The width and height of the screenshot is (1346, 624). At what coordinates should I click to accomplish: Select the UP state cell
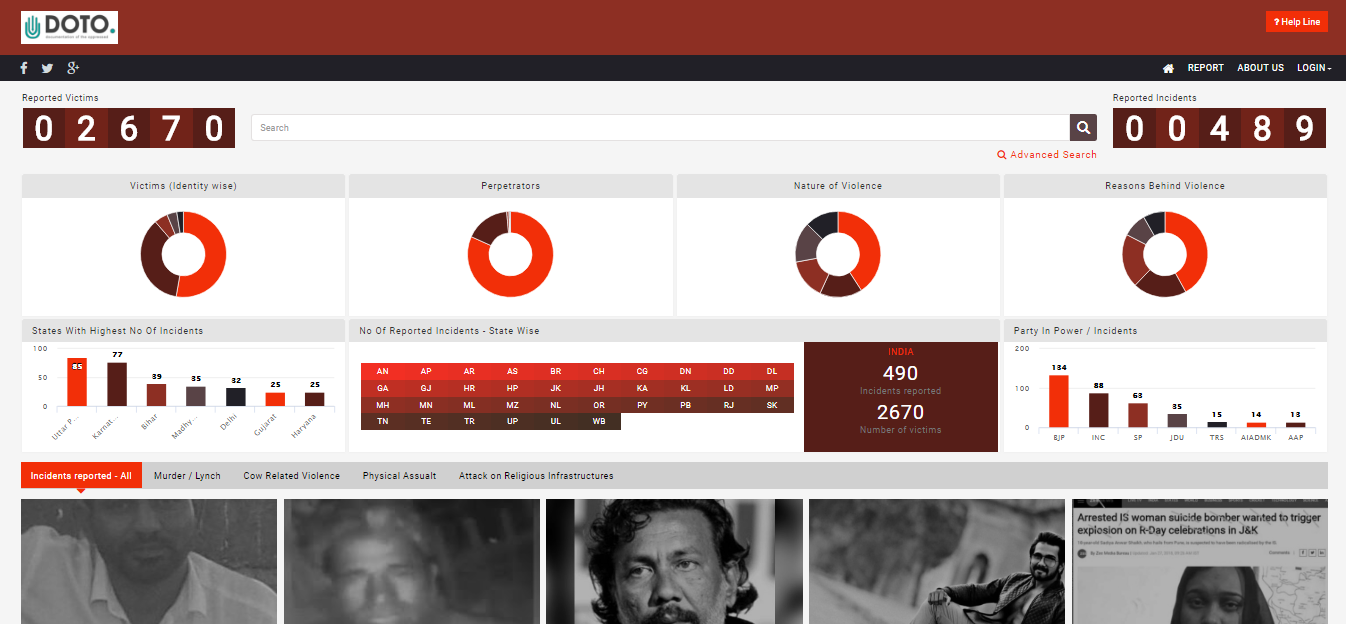[512, 421]
